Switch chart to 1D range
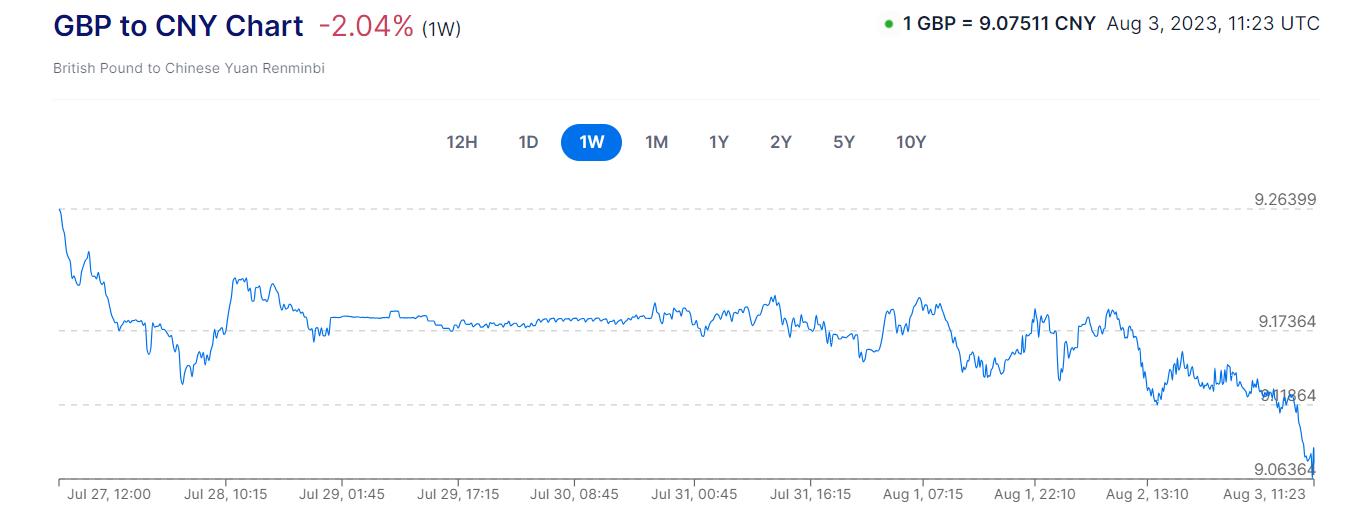The height and width of the screenshot is (521, 1358). coord(528,142)
